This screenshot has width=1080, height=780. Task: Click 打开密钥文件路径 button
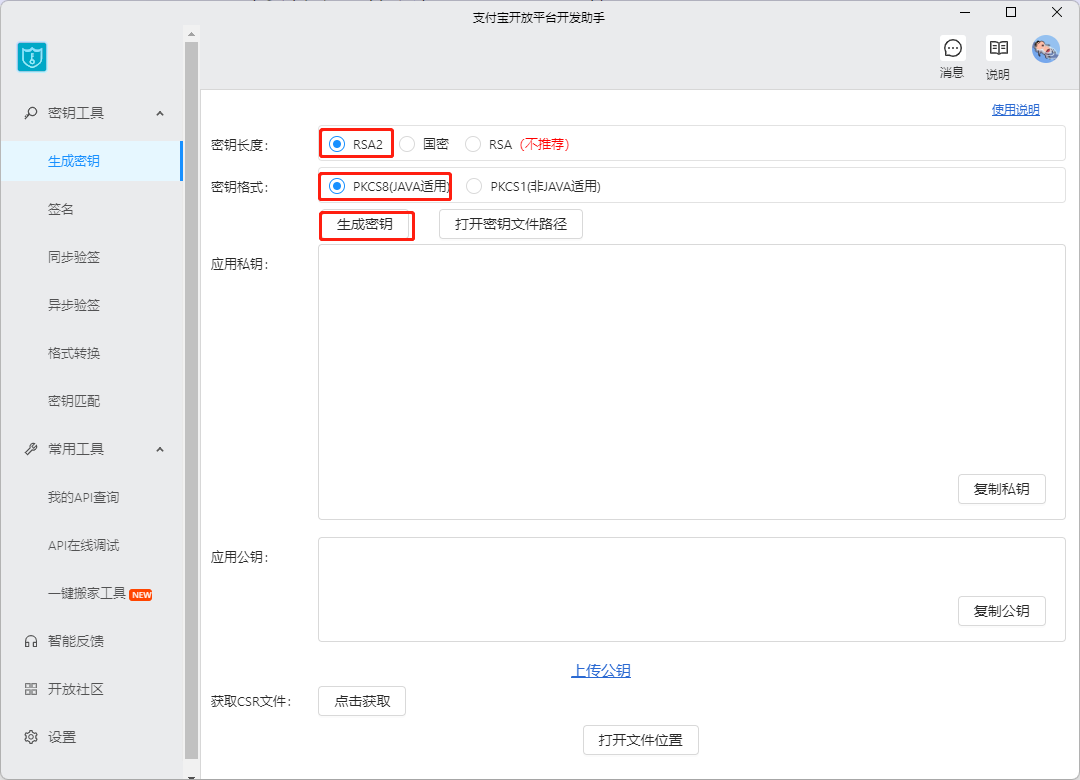pos(511,224)
